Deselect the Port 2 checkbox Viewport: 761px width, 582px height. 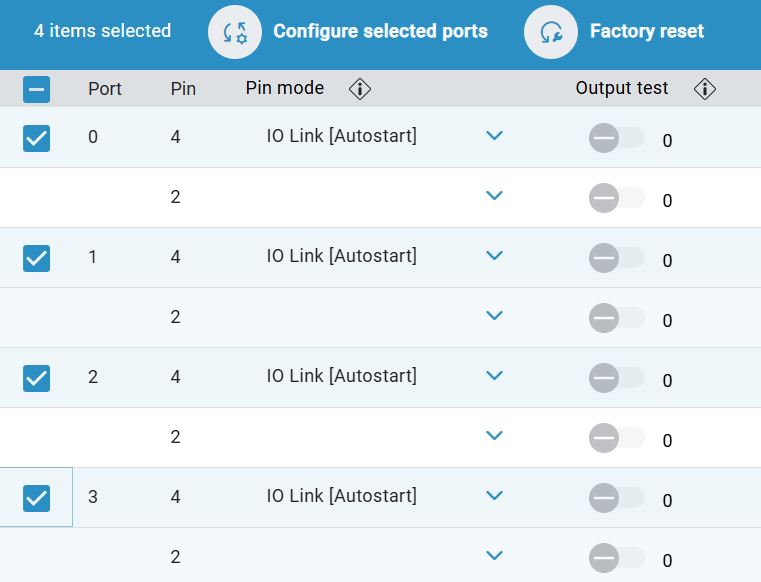point(36,378)
